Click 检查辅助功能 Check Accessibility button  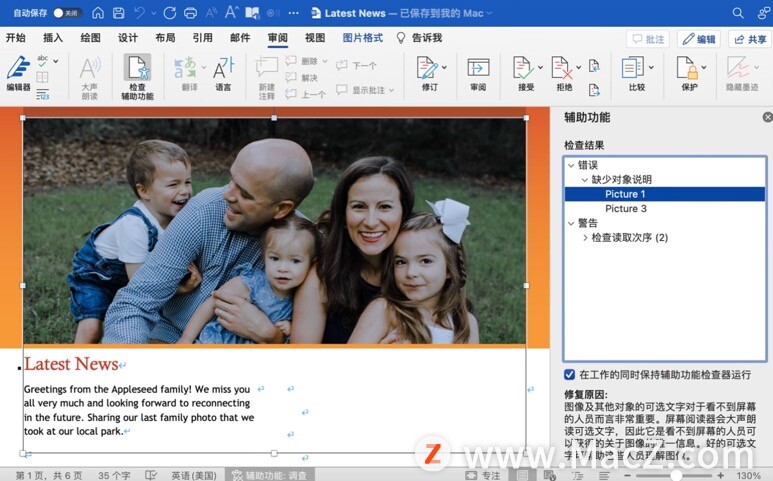point(137,77)
